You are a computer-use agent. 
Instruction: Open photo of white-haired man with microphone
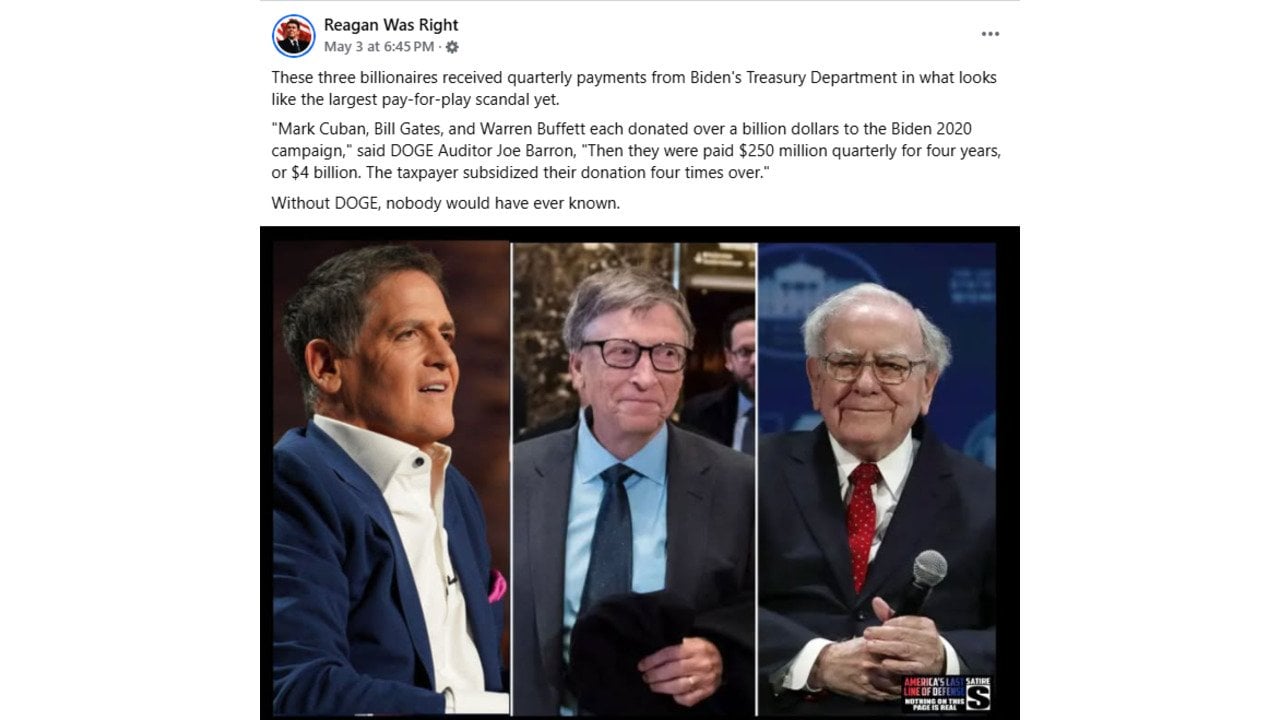(877, 477)
